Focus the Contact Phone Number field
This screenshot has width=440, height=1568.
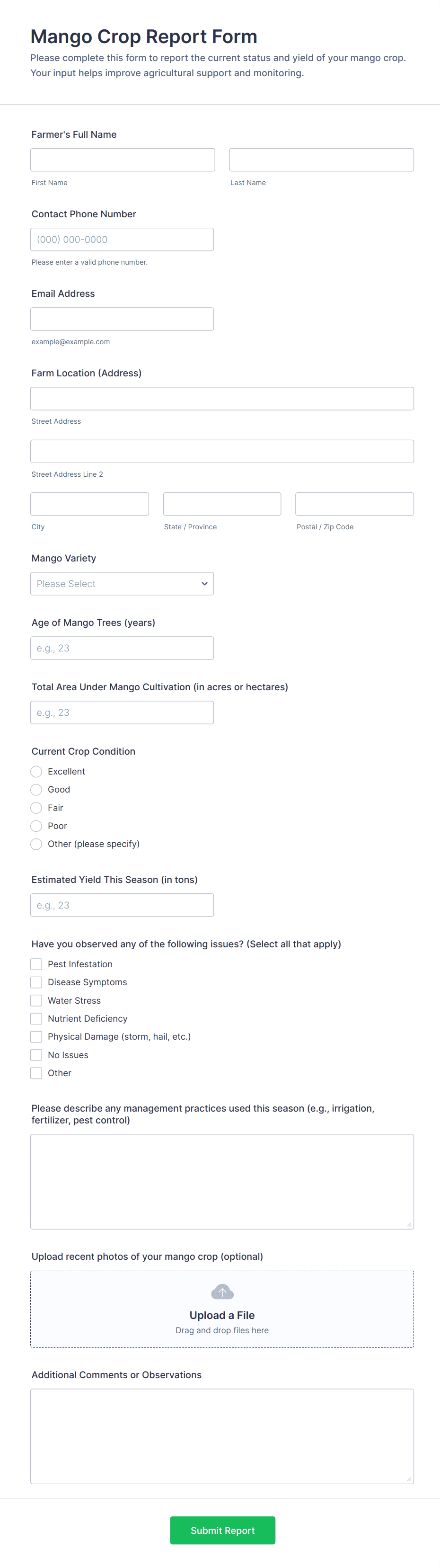point(122,239)
